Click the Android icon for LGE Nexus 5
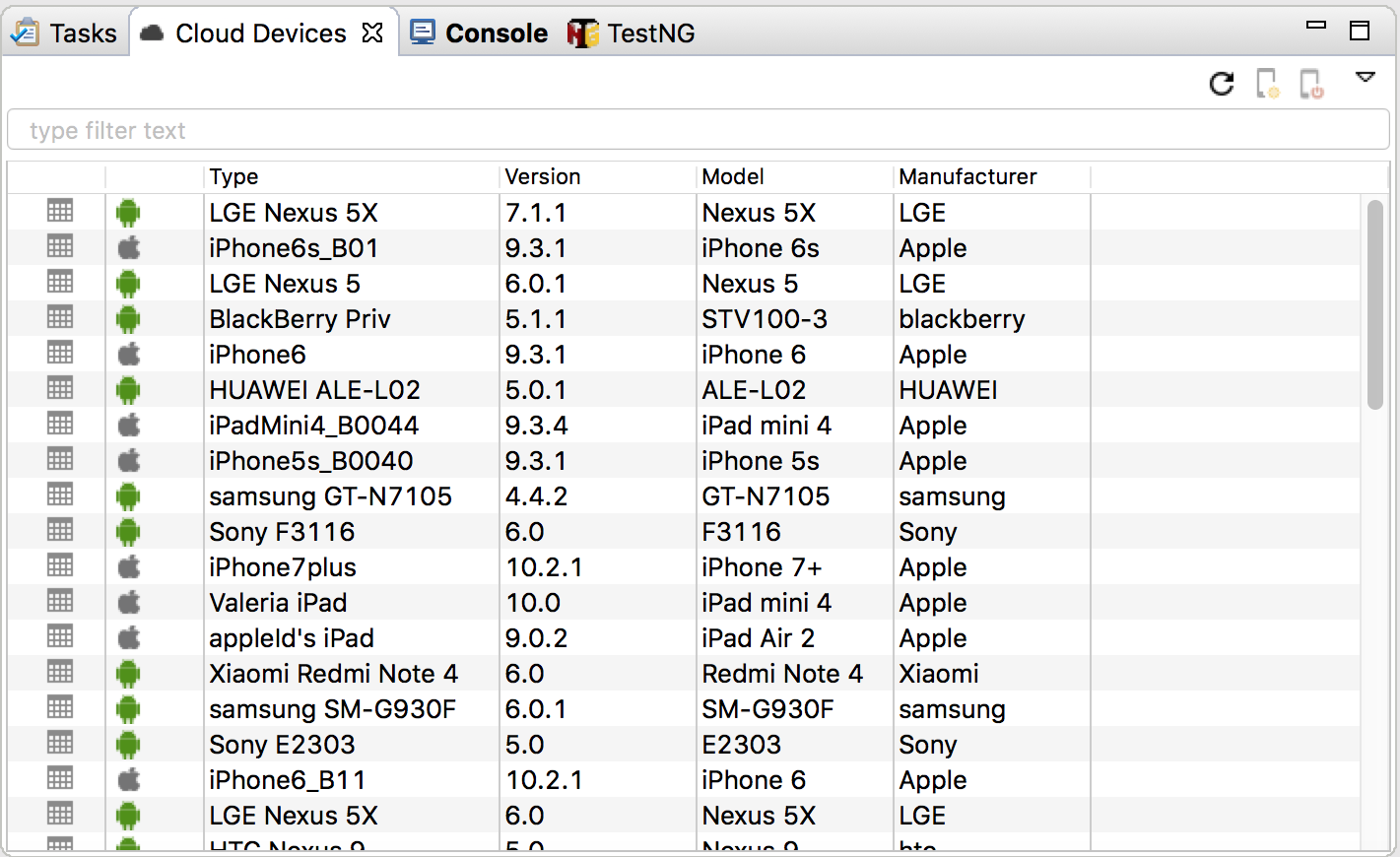 [128, 284]
